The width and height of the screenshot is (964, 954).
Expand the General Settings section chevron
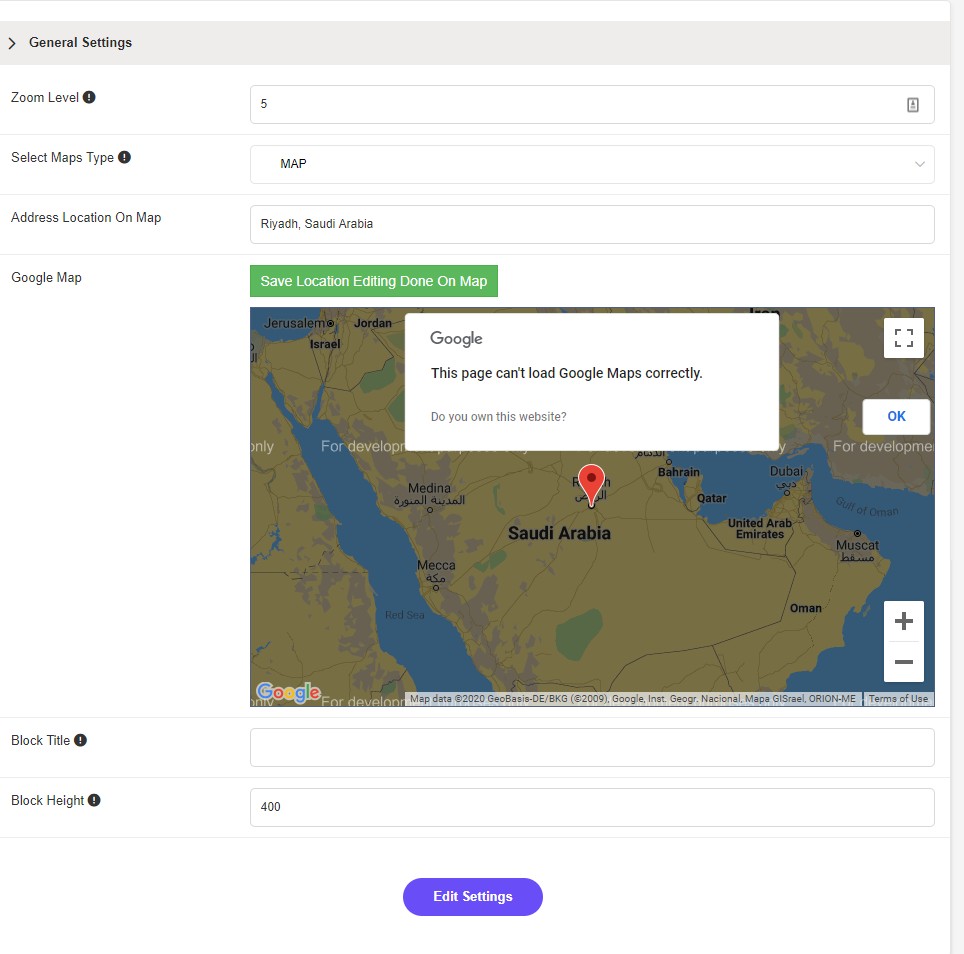[x=12, y=43]
